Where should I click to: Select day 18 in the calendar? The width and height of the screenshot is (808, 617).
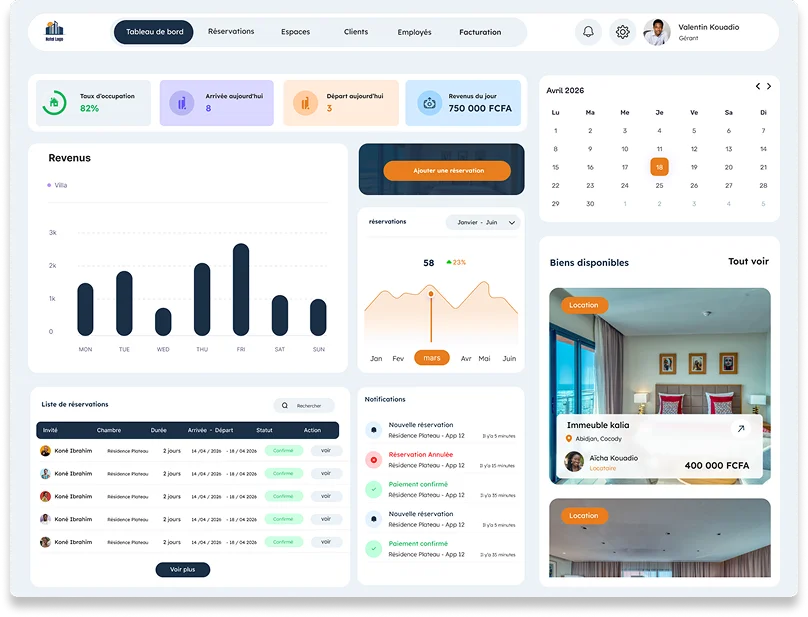[659, 167]
